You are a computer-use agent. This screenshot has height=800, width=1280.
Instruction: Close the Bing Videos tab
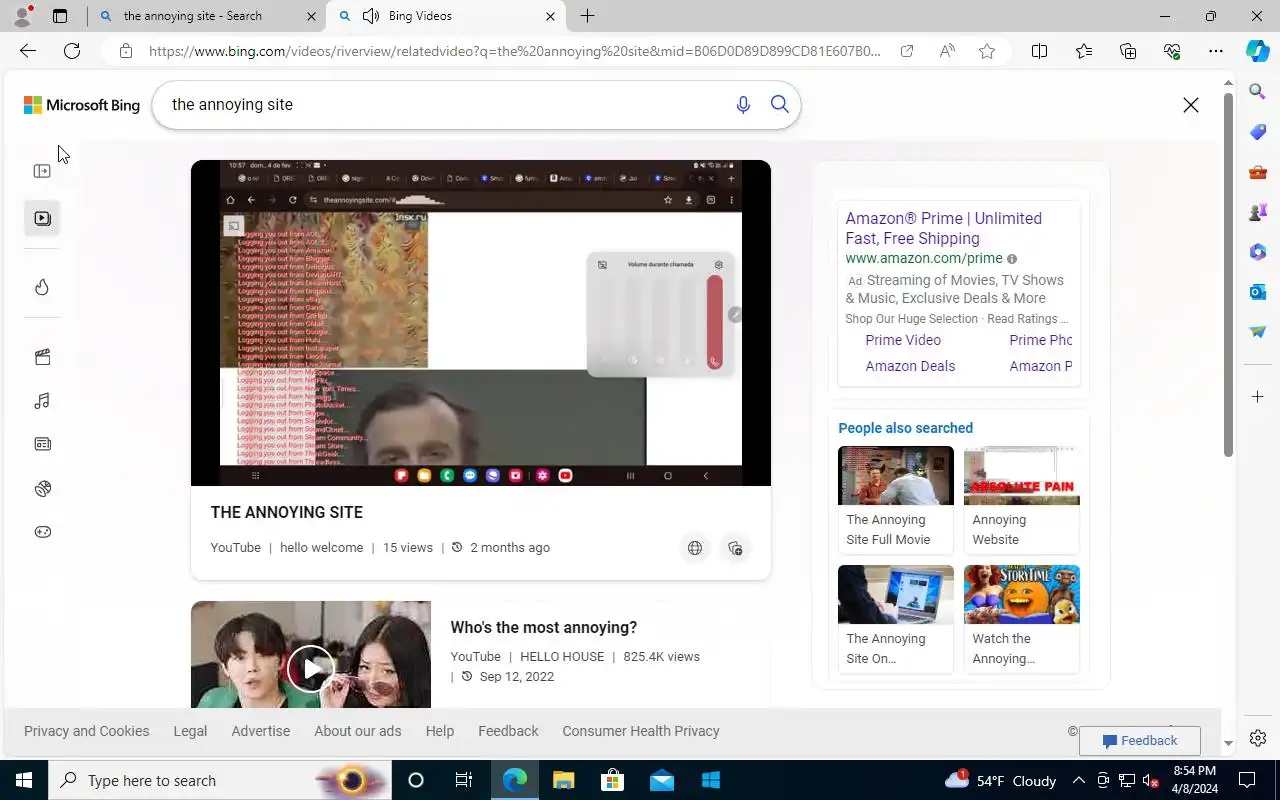click(x=550, y=16)
